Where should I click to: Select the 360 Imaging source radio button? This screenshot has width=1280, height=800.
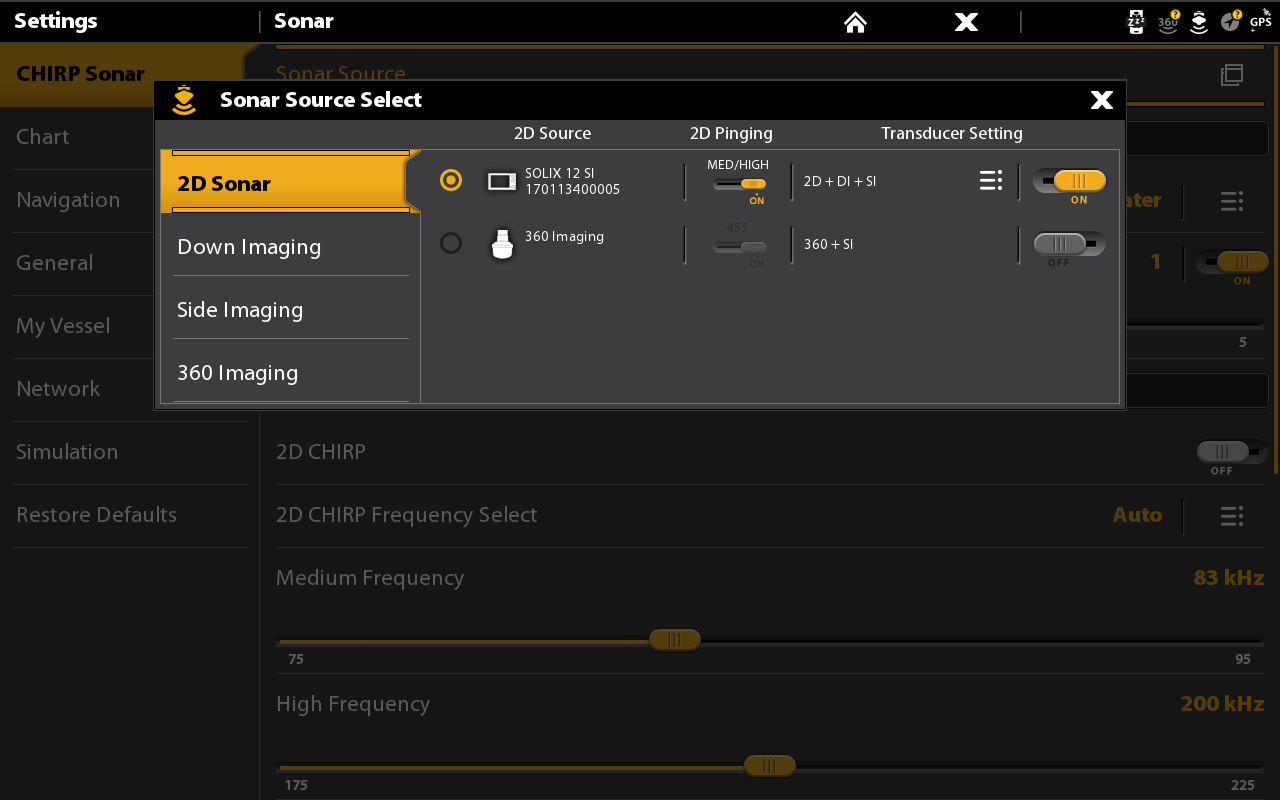pos(451,243)
